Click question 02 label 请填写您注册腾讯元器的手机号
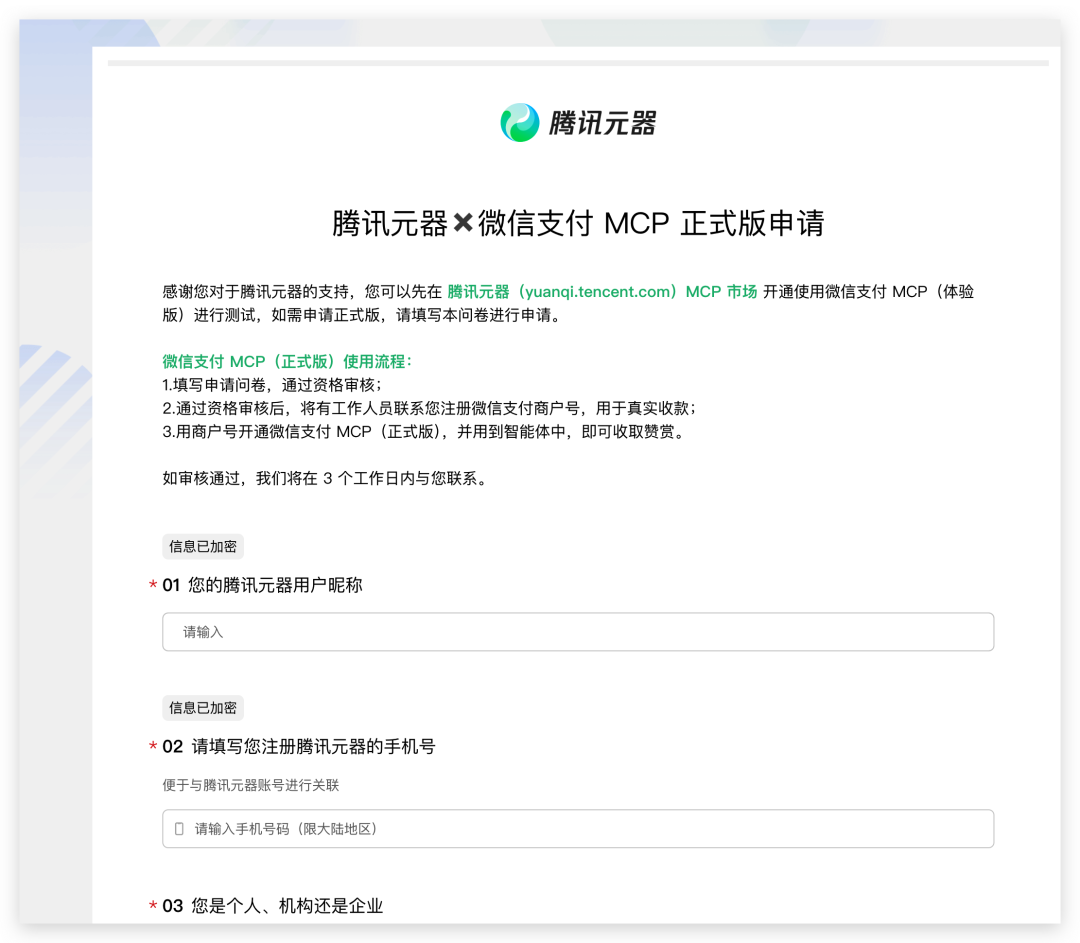Viewport: 1080px width, 943px height. (300, 746)
